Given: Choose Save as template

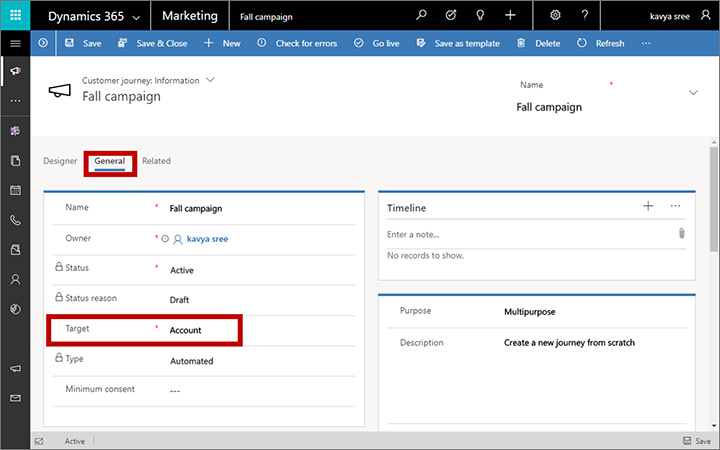Looking at the screenshot, I should pos(458,43).
